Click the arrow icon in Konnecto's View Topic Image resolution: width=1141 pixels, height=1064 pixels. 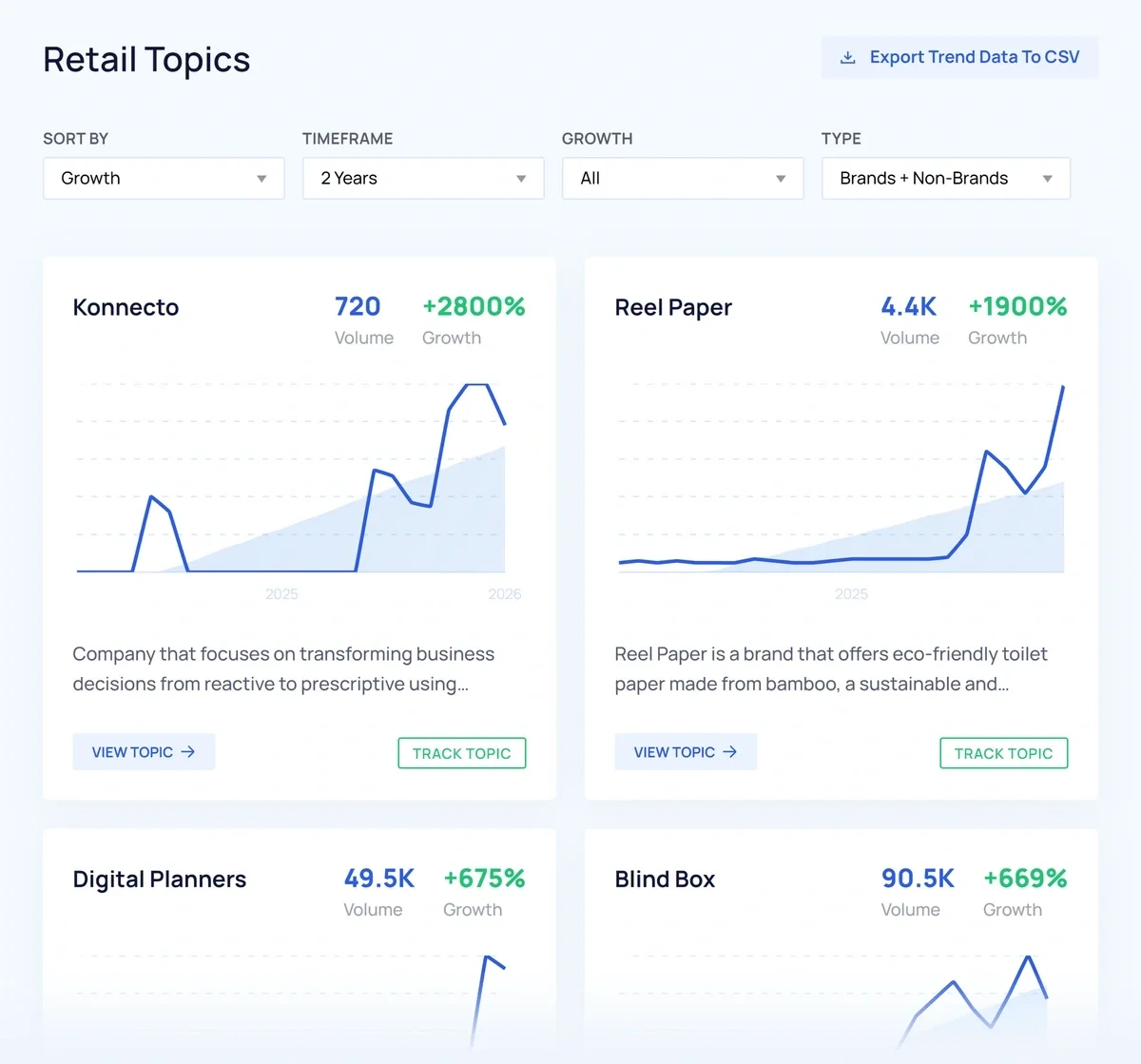click(188, 752)
